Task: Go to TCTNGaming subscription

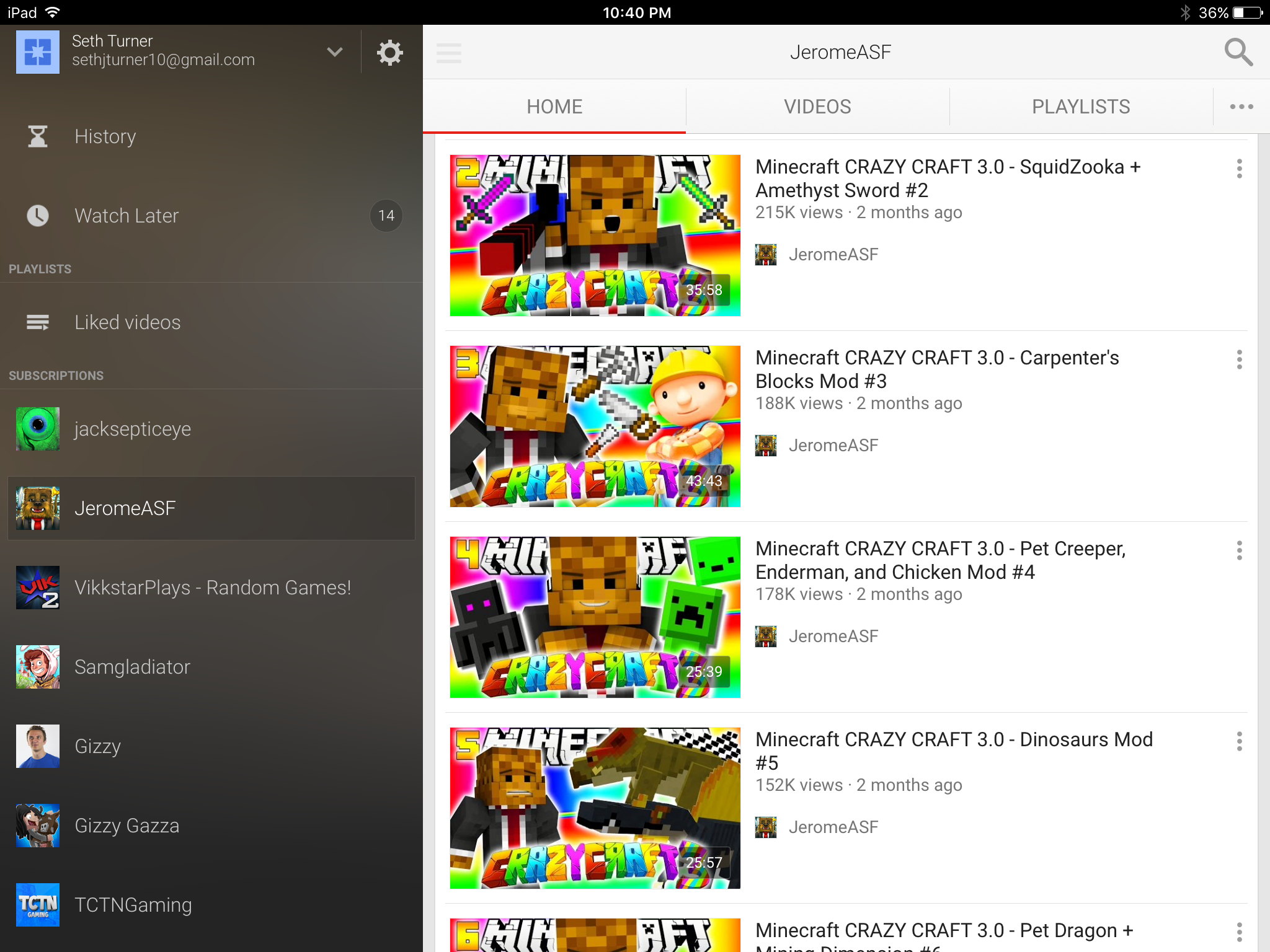Action: click(211, 905)
